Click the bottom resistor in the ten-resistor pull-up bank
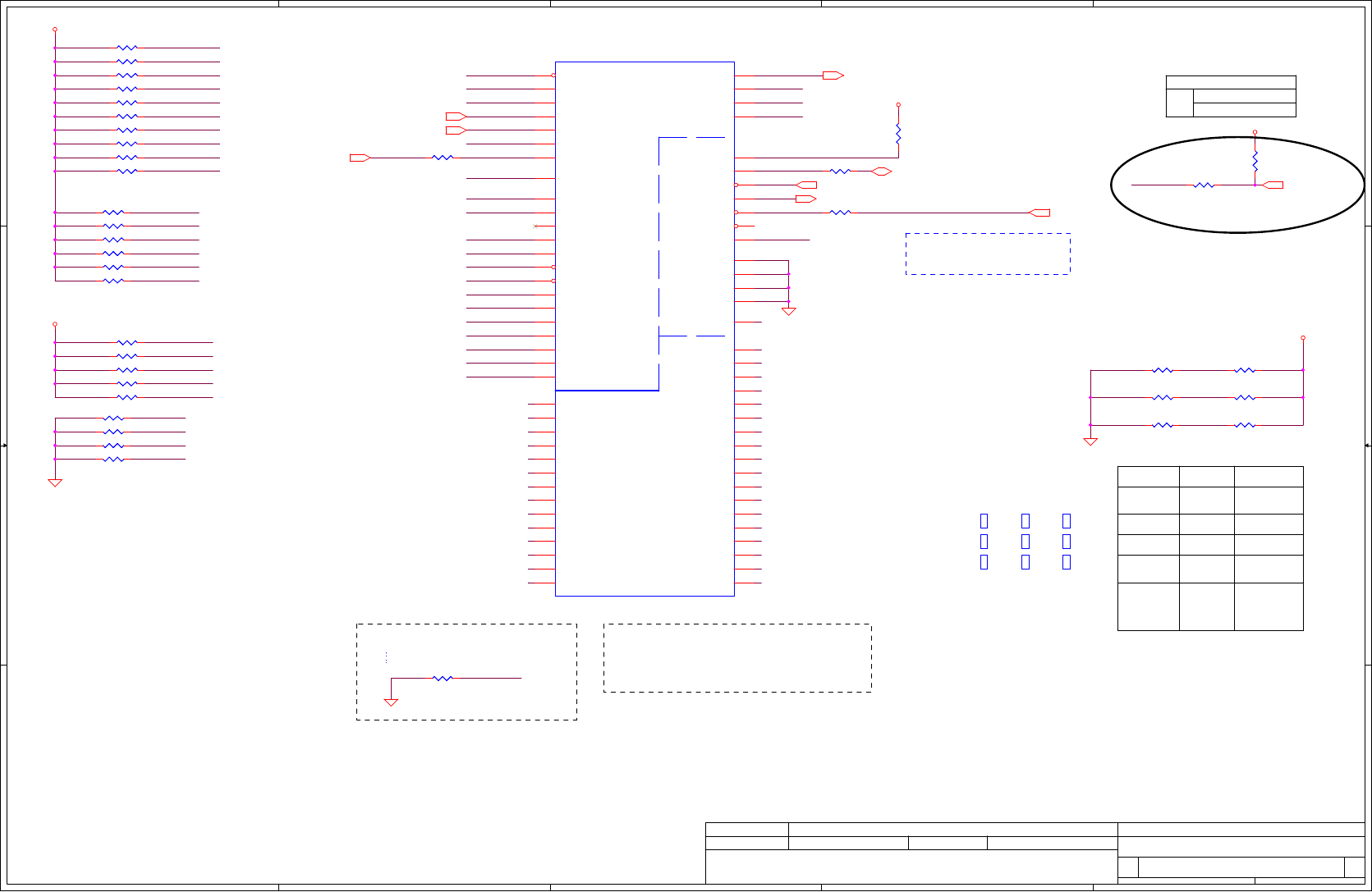The height and width of the screenshot is (892, 1372). tap(127, 172)
